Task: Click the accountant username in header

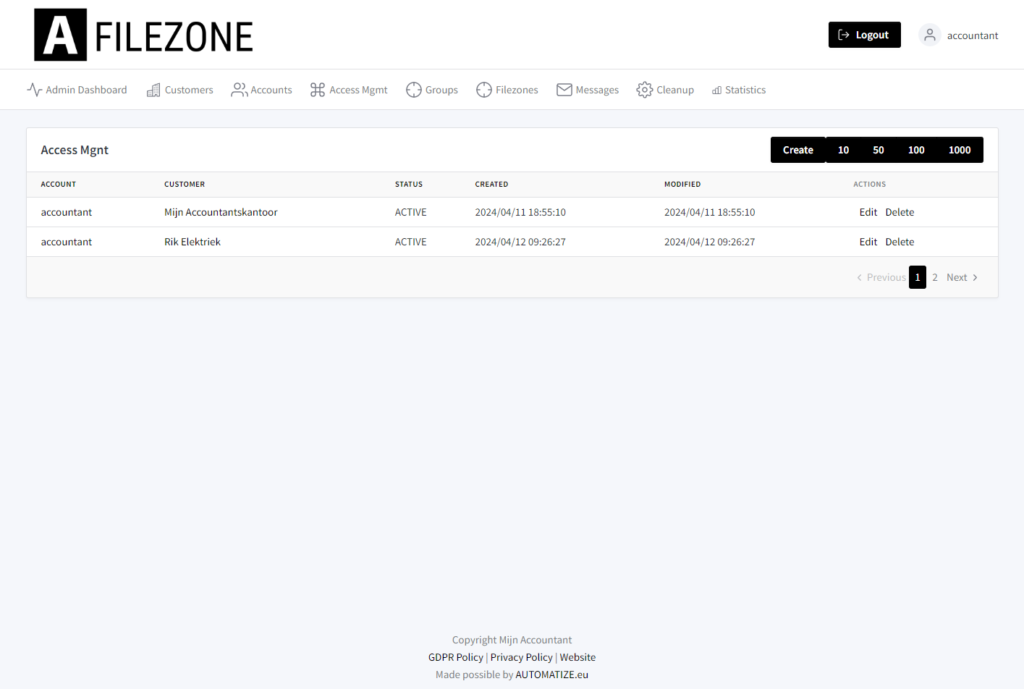Action: pos(972,35)
